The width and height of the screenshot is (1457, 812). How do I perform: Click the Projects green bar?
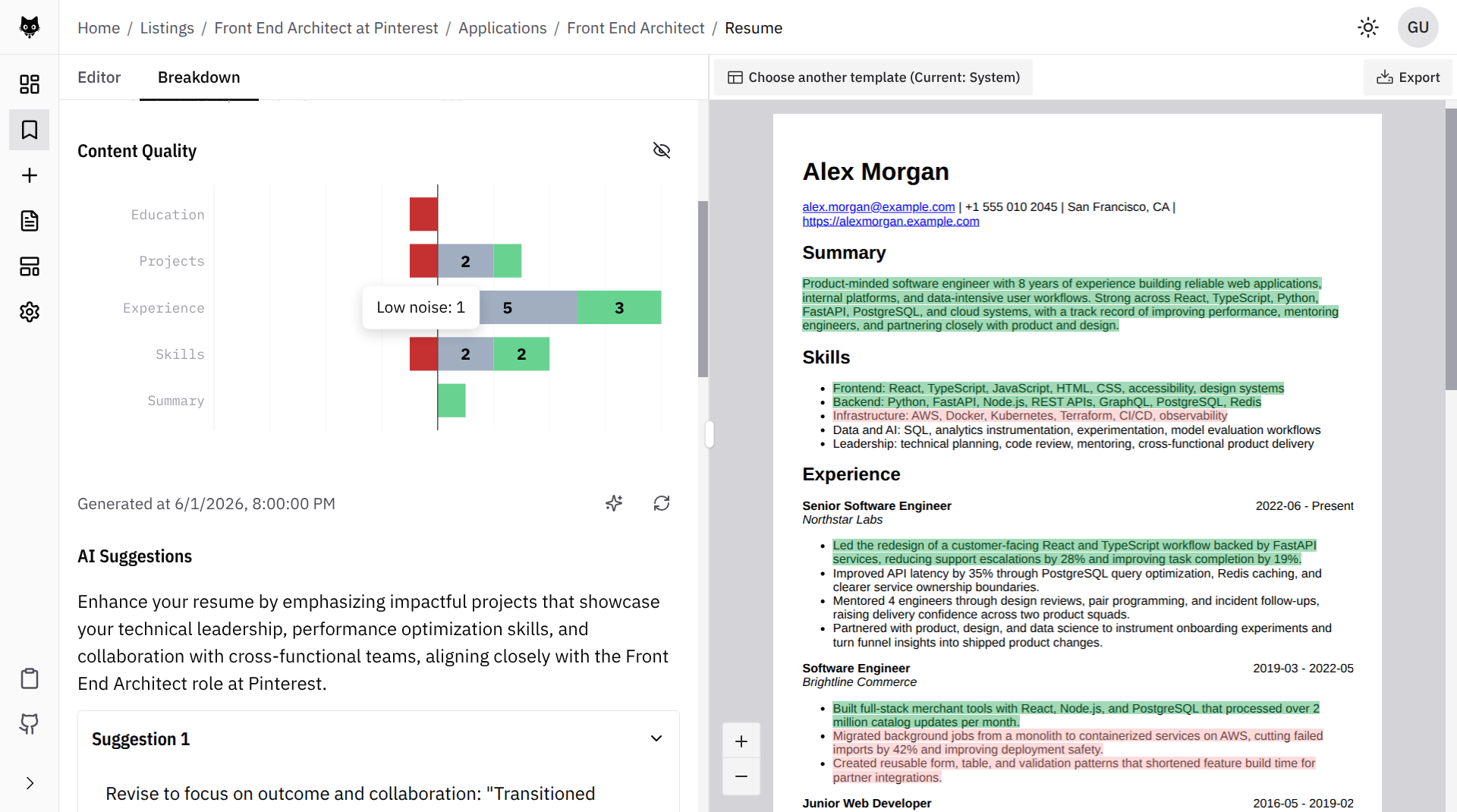[x=508, y=261]
